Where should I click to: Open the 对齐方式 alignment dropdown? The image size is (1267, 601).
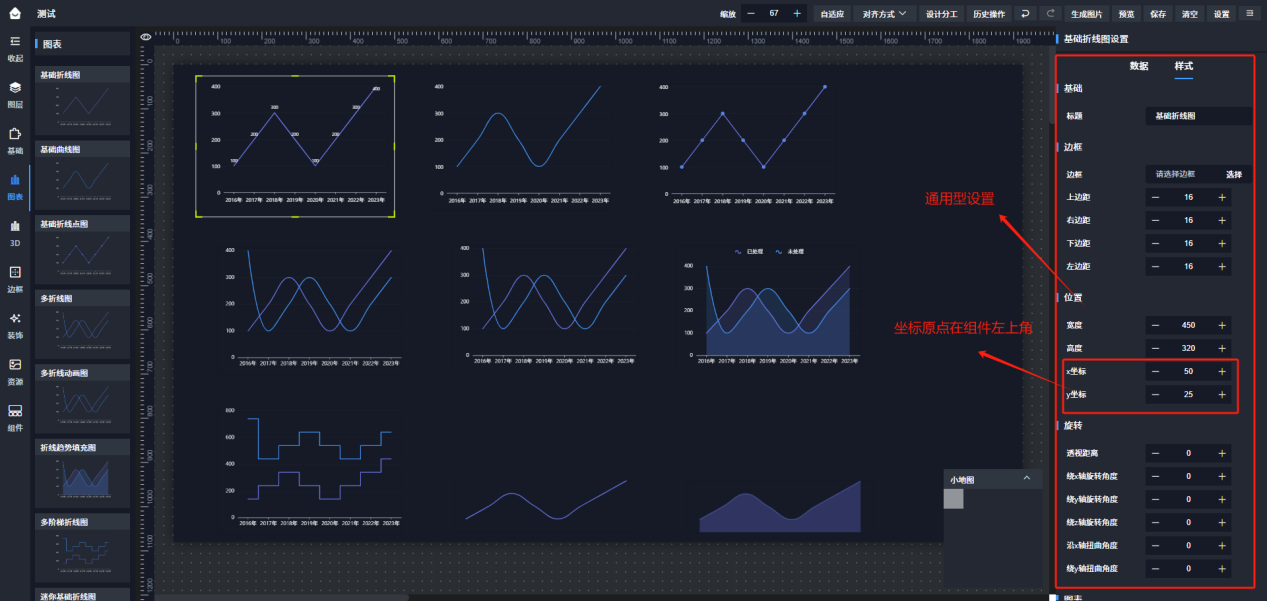pyautogui.click(x=885, y=14)
